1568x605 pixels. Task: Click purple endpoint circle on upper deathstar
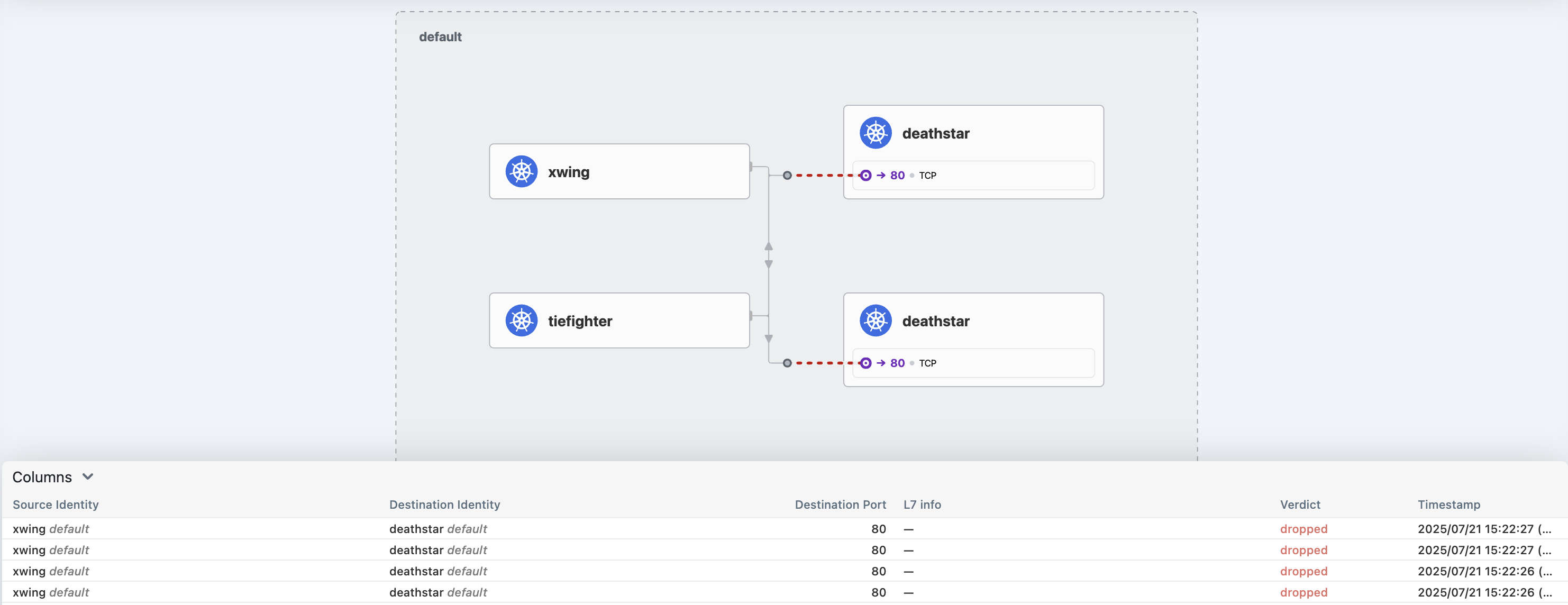865,175
